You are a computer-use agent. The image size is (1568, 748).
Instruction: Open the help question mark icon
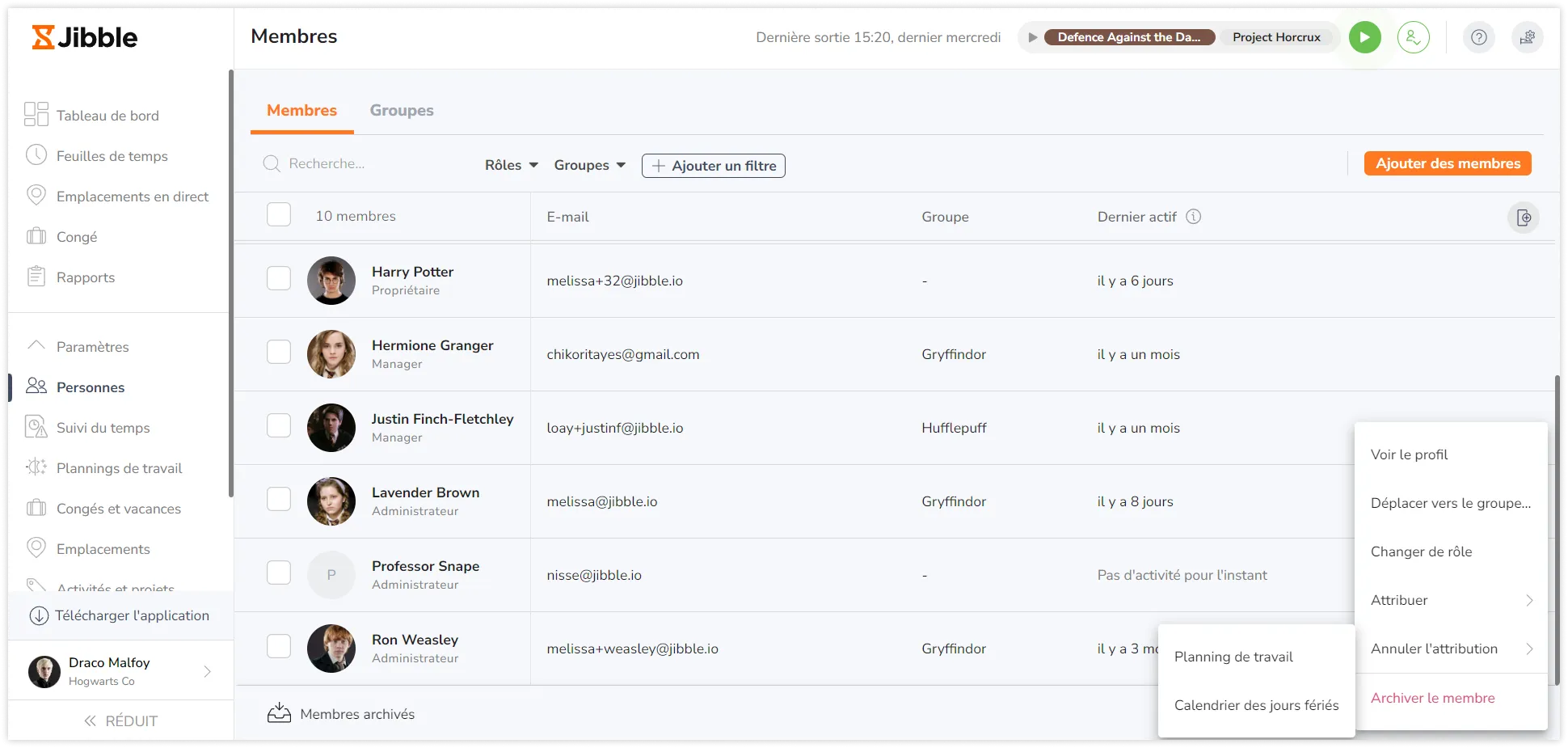coord(1478,37)
